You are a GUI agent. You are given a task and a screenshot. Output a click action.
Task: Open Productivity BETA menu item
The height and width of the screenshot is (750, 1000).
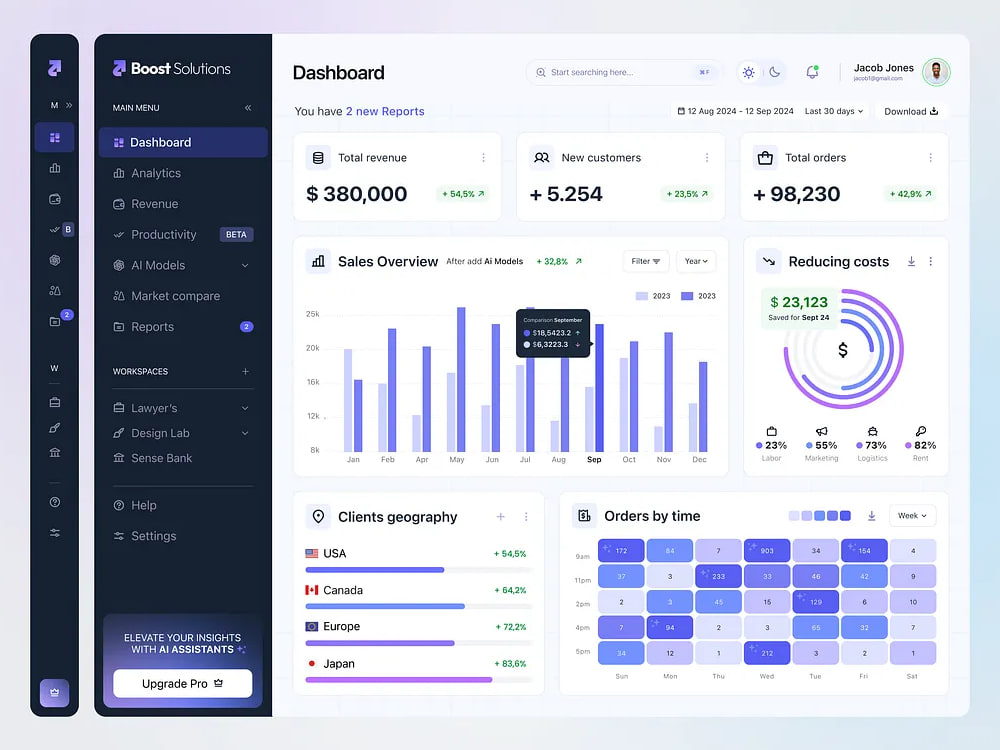point(183,235)
